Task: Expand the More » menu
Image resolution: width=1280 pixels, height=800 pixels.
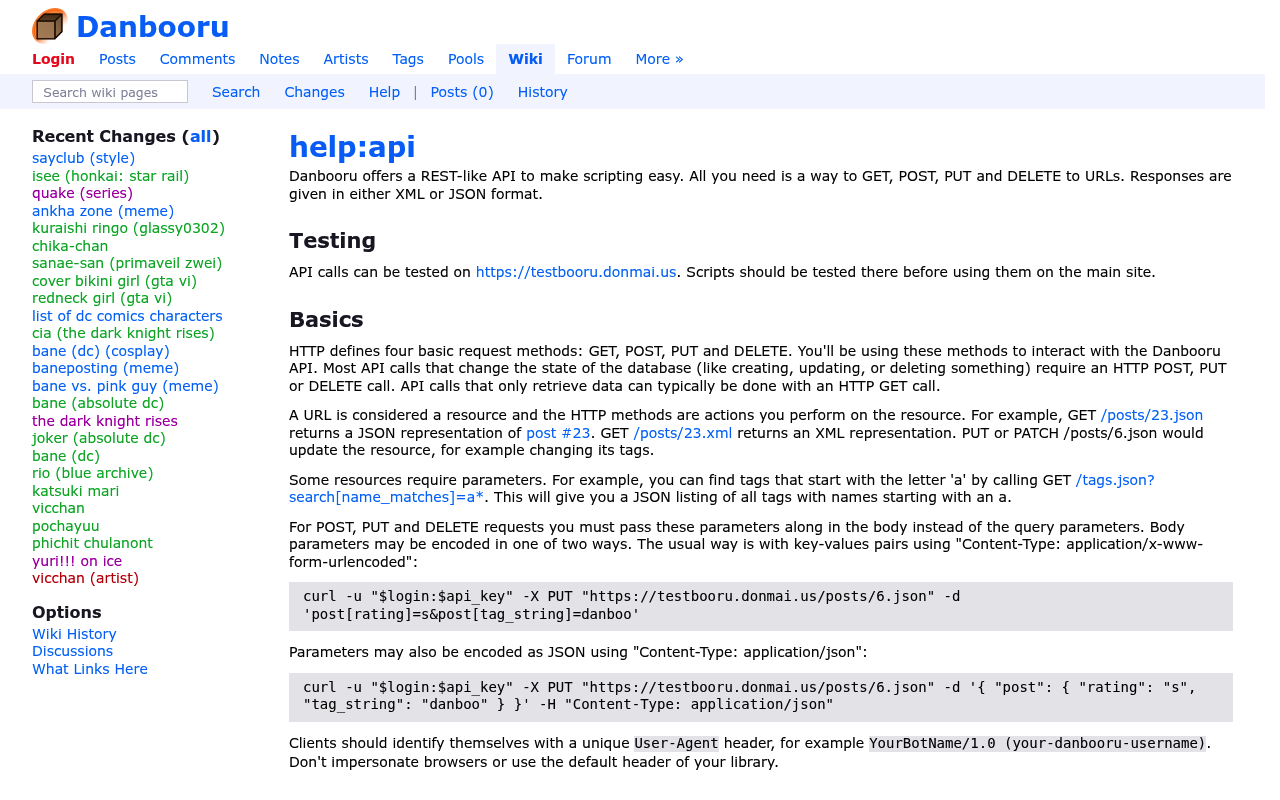Action: pos(659,59)
